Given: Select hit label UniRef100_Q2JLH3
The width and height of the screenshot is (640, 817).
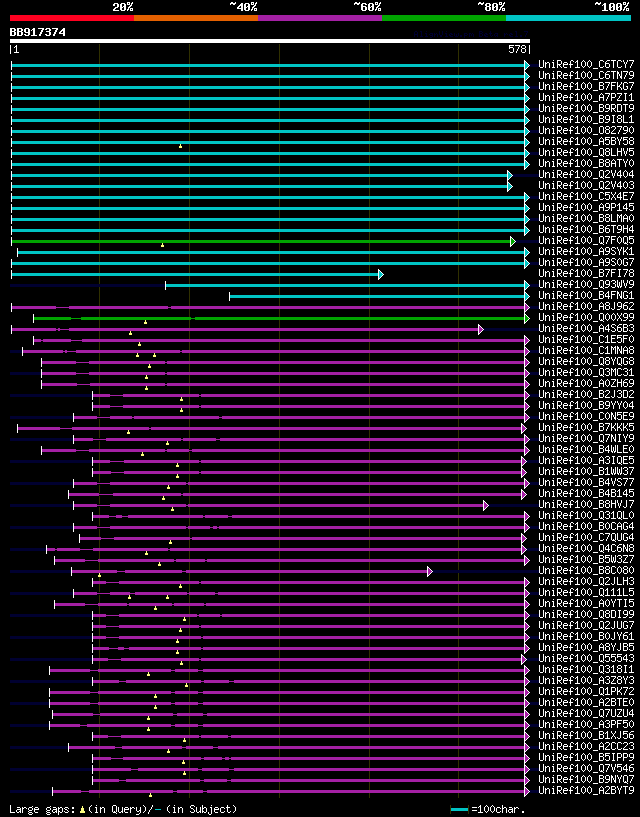Looking at the screenshot, I should pos(586,581).
